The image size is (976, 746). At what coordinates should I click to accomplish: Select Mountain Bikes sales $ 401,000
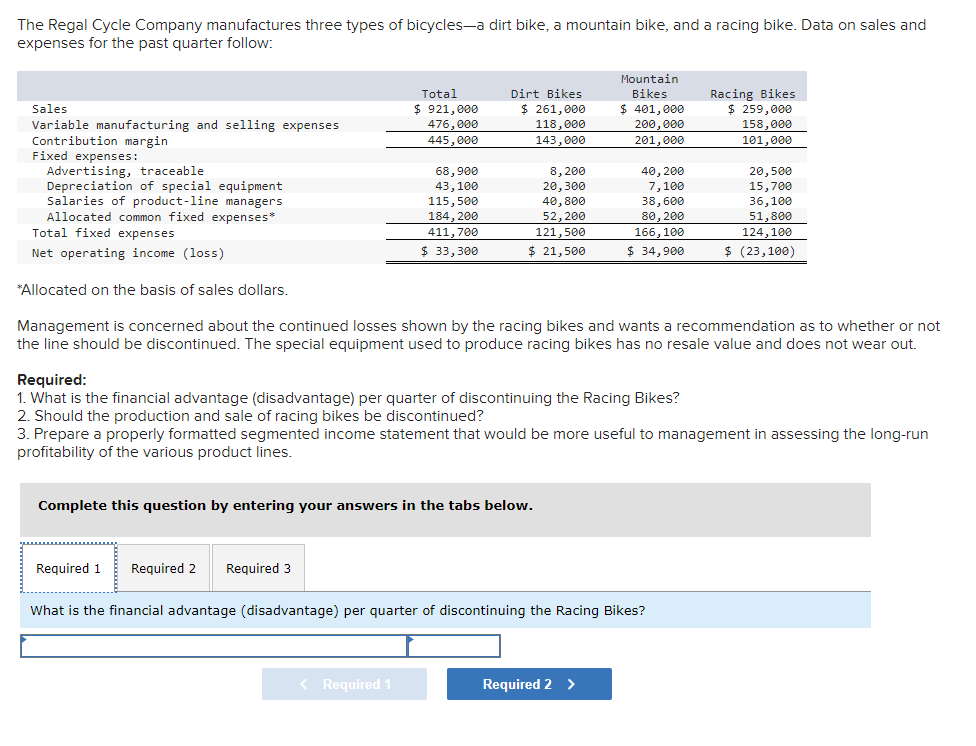(652, 109)
